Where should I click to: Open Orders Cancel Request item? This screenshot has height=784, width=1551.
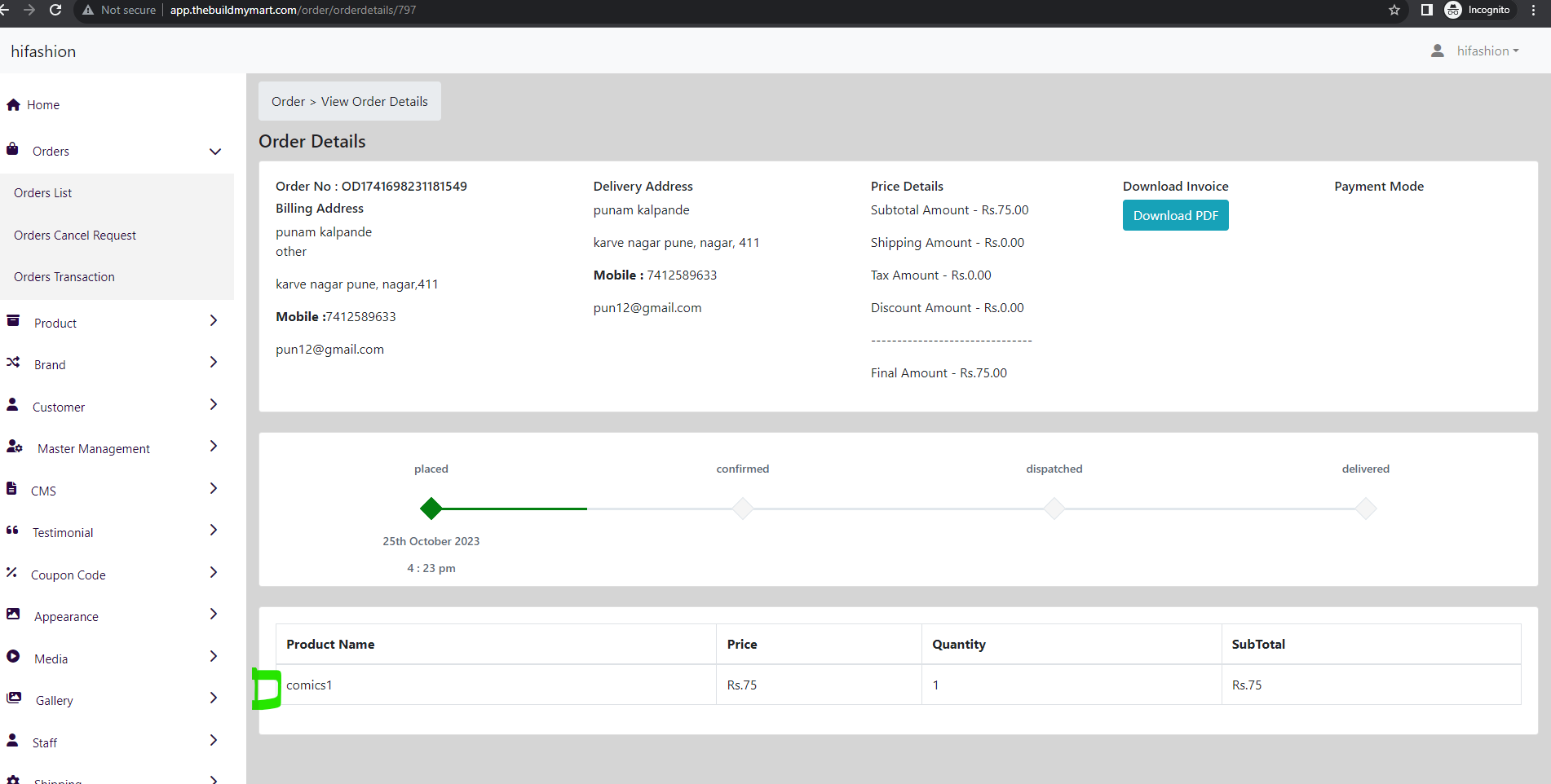point(75,236)
